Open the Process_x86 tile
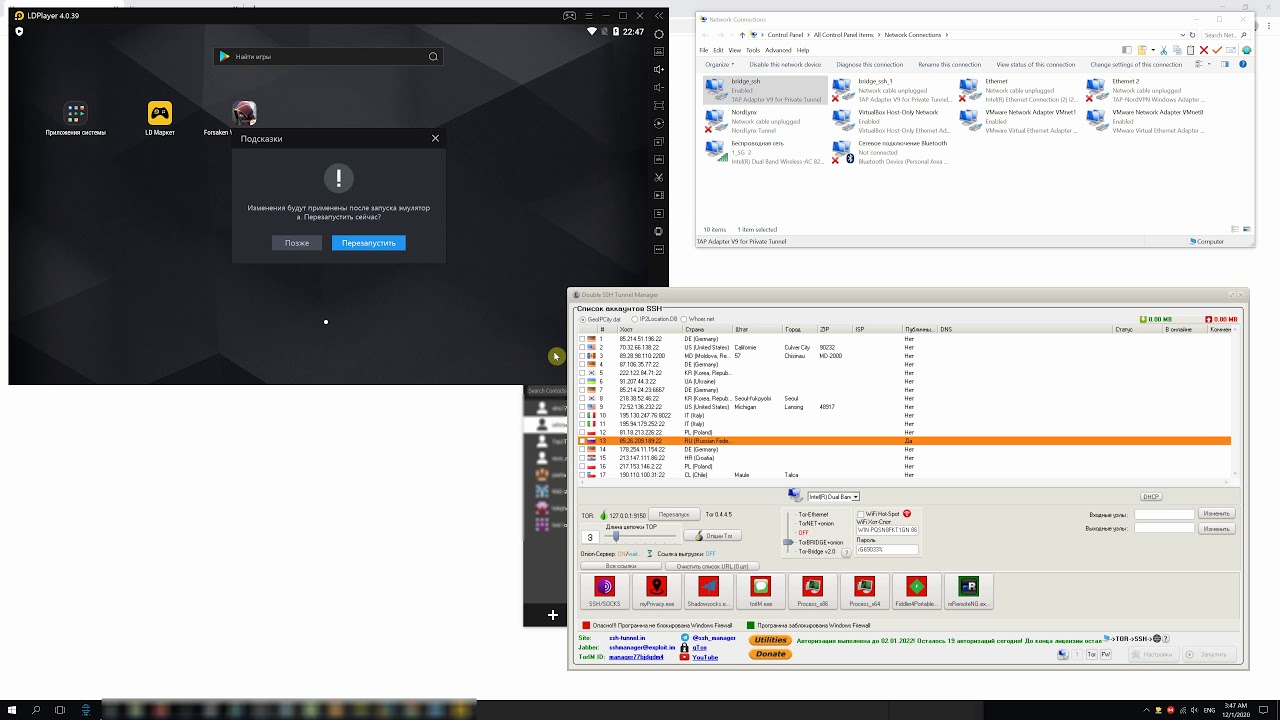The image size is (1280, 720). [x=812, y=591]
